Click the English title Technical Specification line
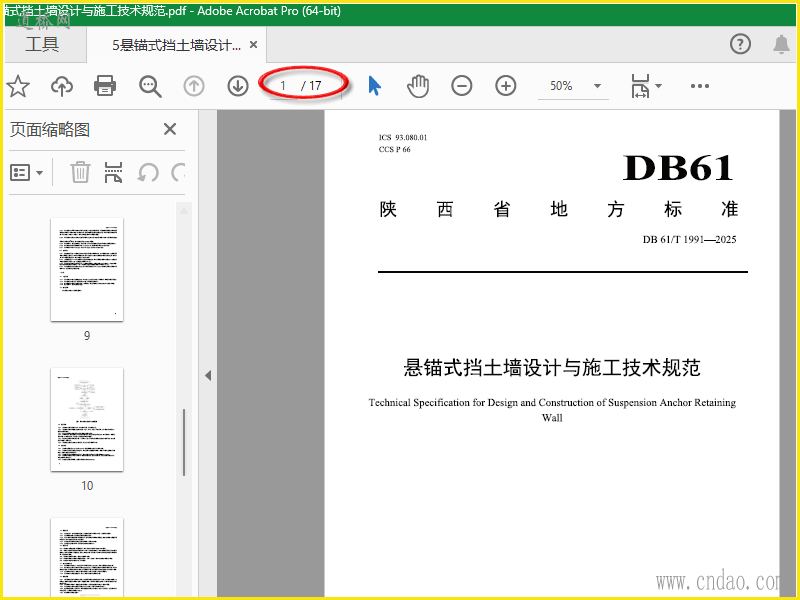The height and width of the screenshot is (600, 800). point(552,403)
